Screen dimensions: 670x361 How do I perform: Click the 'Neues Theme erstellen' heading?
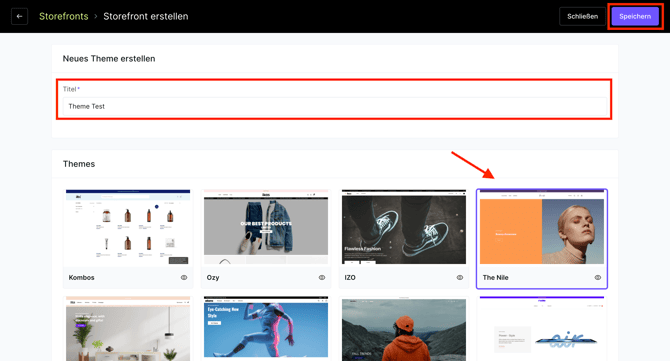(109, 59)
